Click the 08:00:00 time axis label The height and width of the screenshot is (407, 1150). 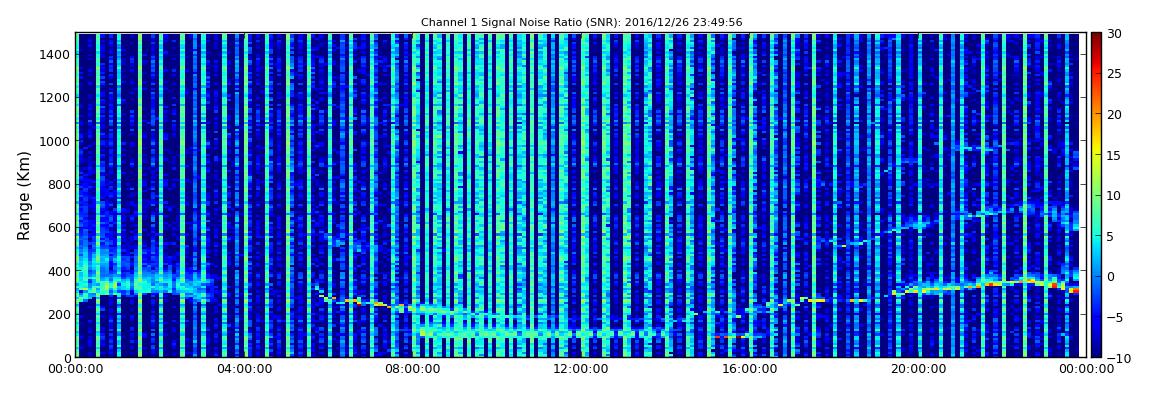412,370
